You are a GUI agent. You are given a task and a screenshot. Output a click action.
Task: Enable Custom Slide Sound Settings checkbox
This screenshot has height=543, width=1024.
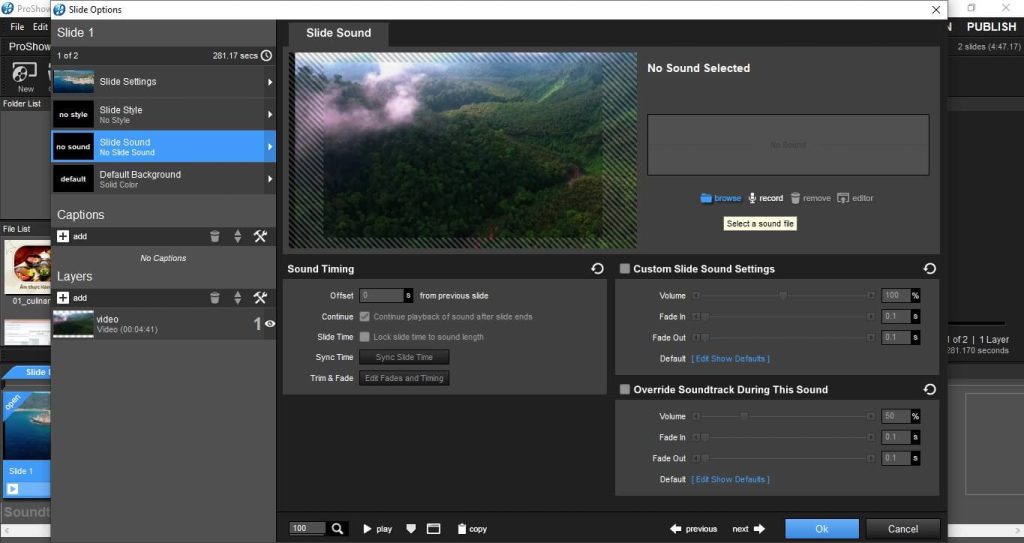click(625, 269)
